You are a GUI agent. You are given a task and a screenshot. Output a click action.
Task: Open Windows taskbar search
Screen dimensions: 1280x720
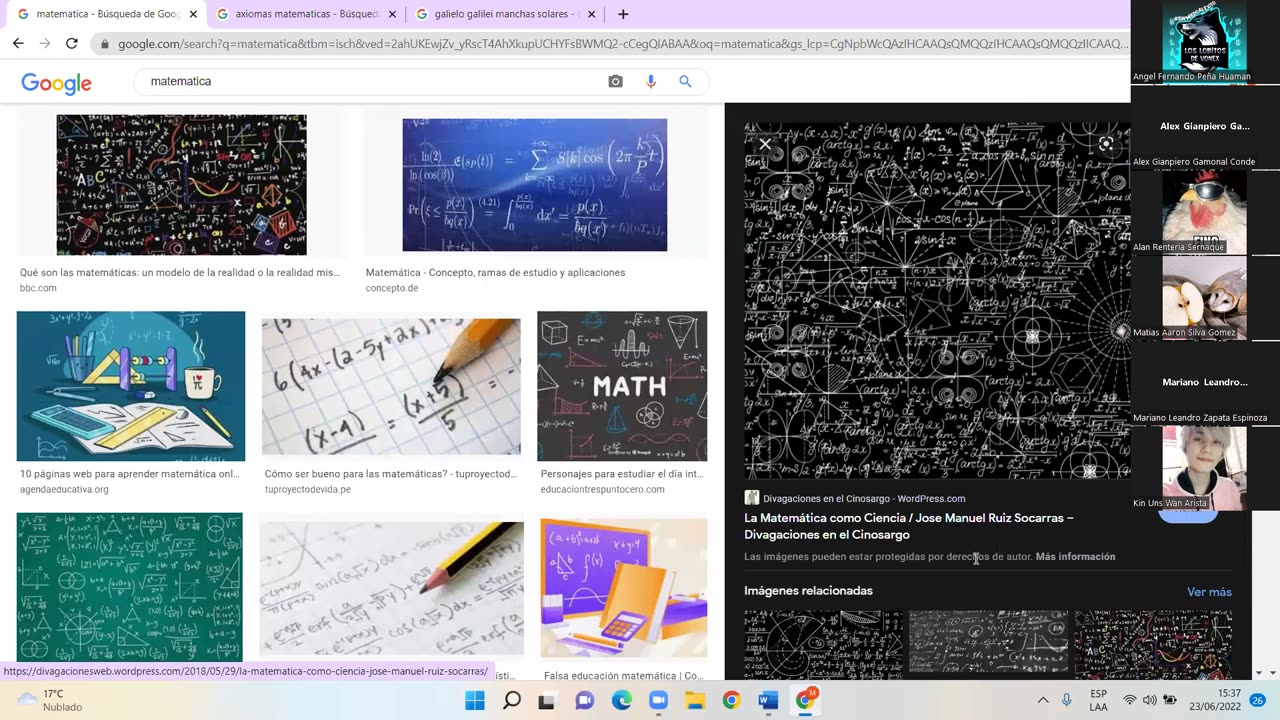point(511,700)
